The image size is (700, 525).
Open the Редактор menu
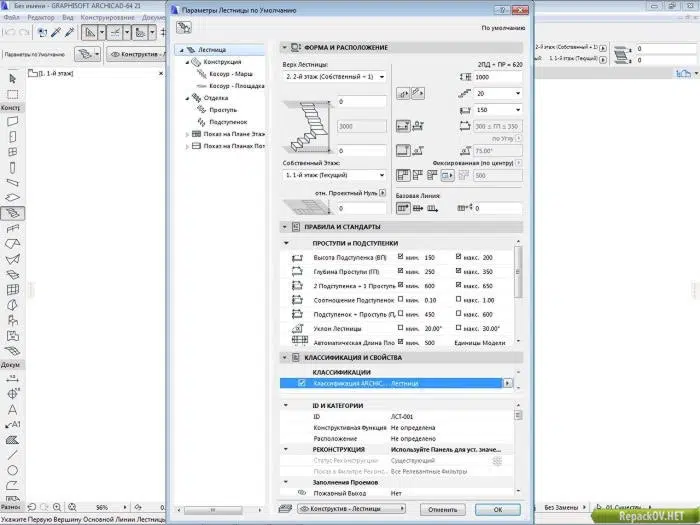click(41, 17)
